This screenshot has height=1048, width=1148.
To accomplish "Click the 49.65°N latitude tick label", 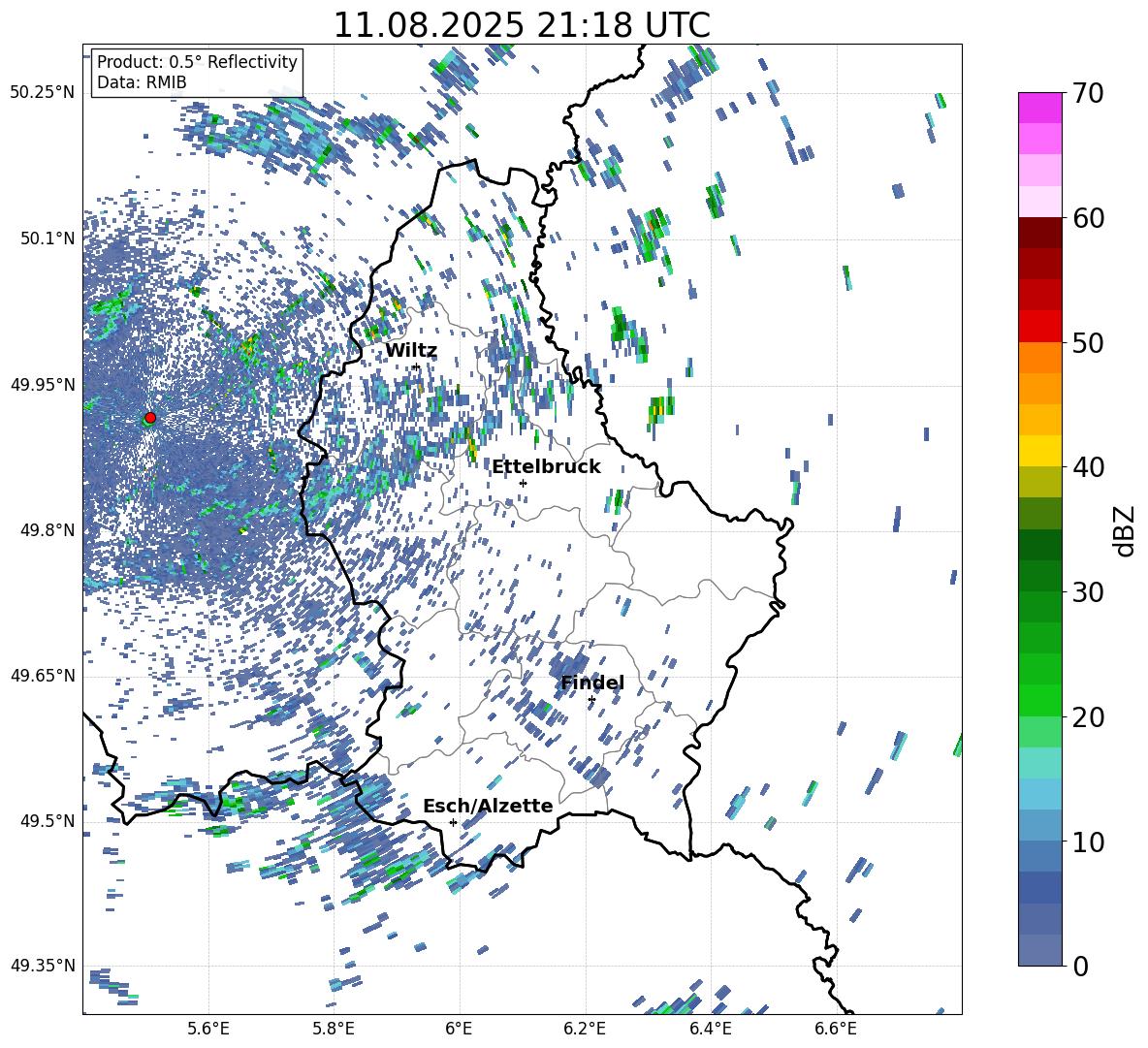I will pos(42,675).
